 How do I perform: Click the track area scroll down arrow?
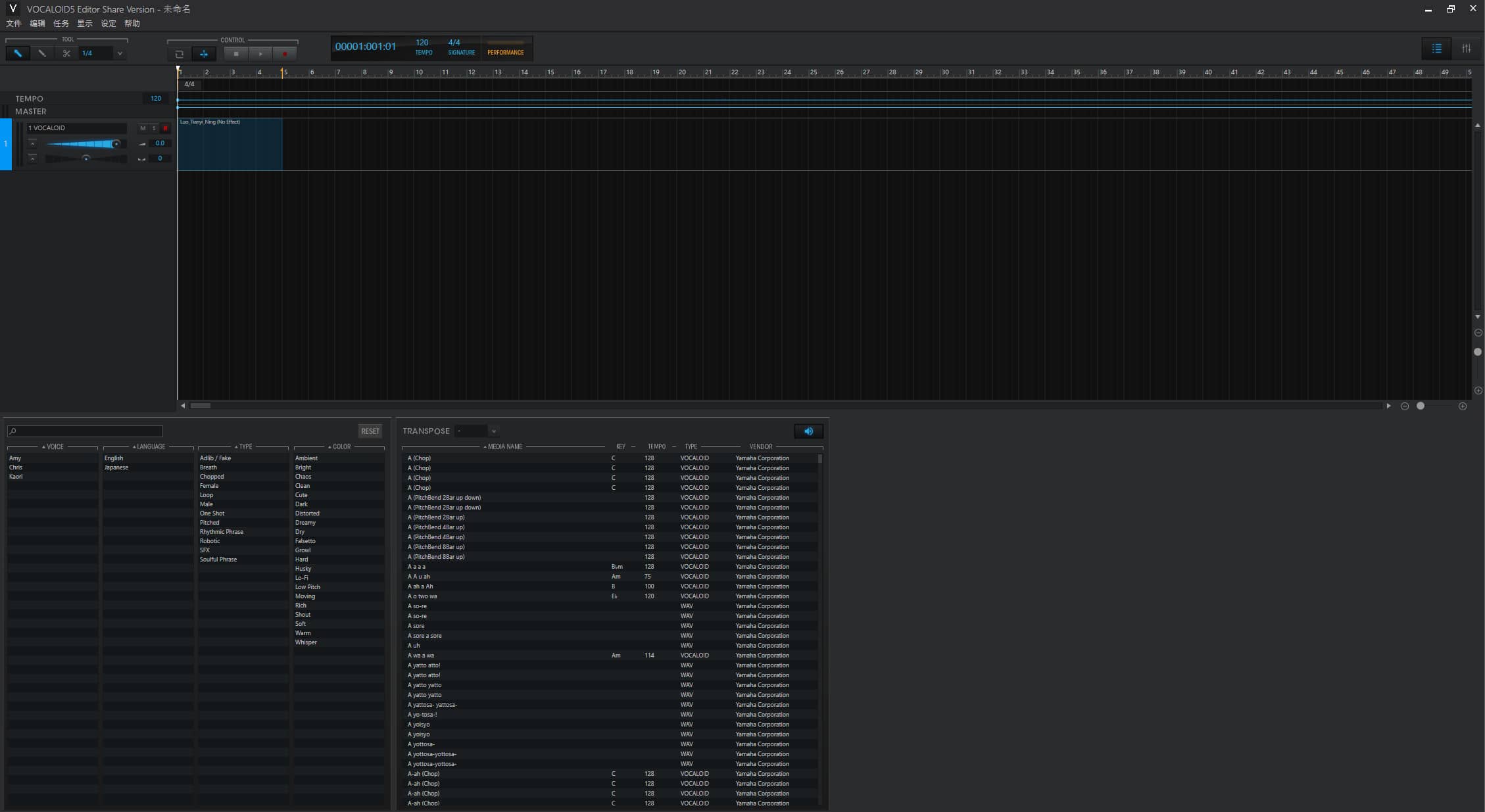tap(1478, 317)
